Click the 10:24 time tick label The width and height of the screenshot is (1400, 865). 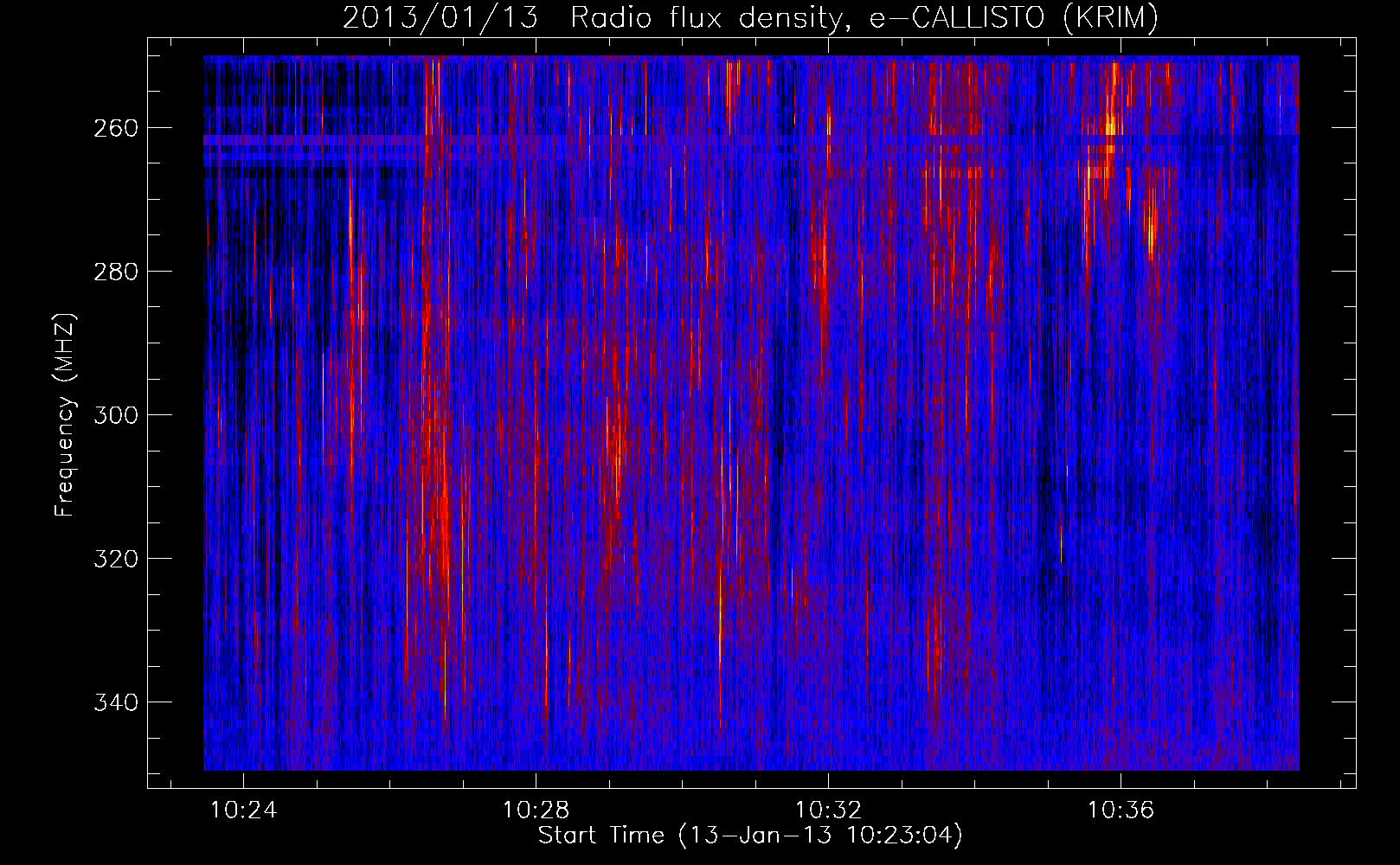point(244,811)
